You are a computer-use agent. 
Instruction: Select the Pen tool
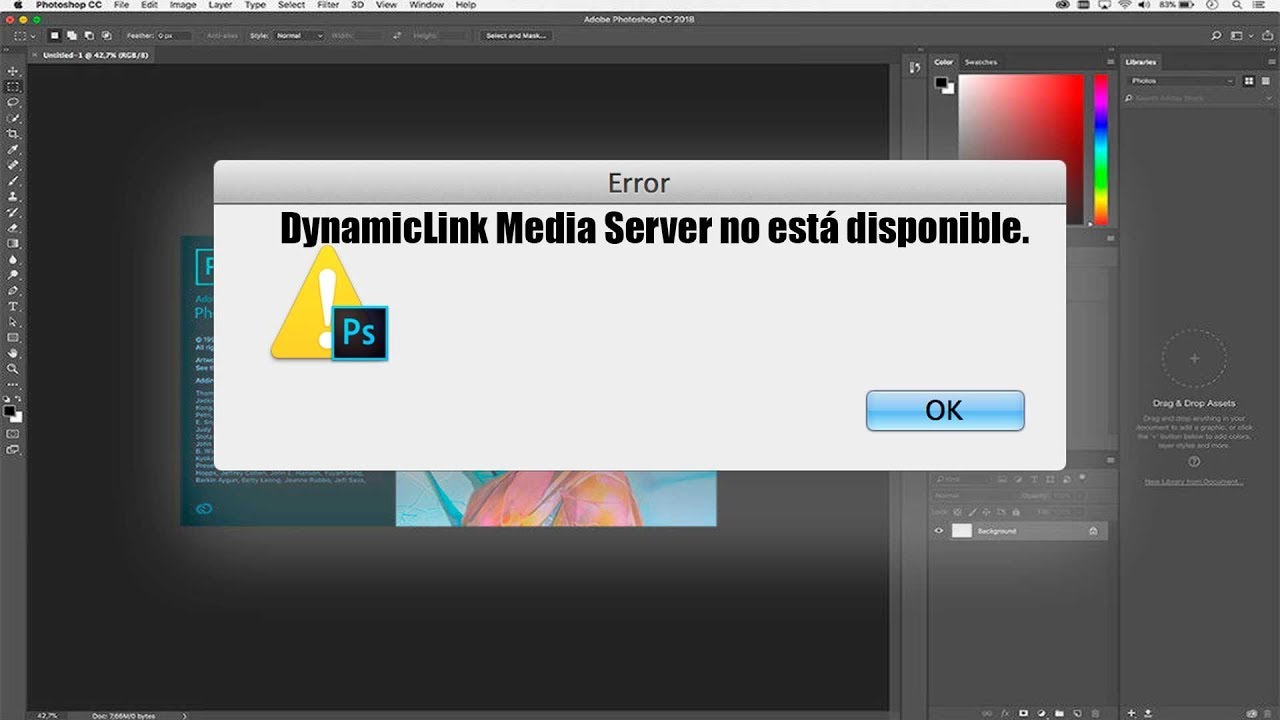(13, 290)
